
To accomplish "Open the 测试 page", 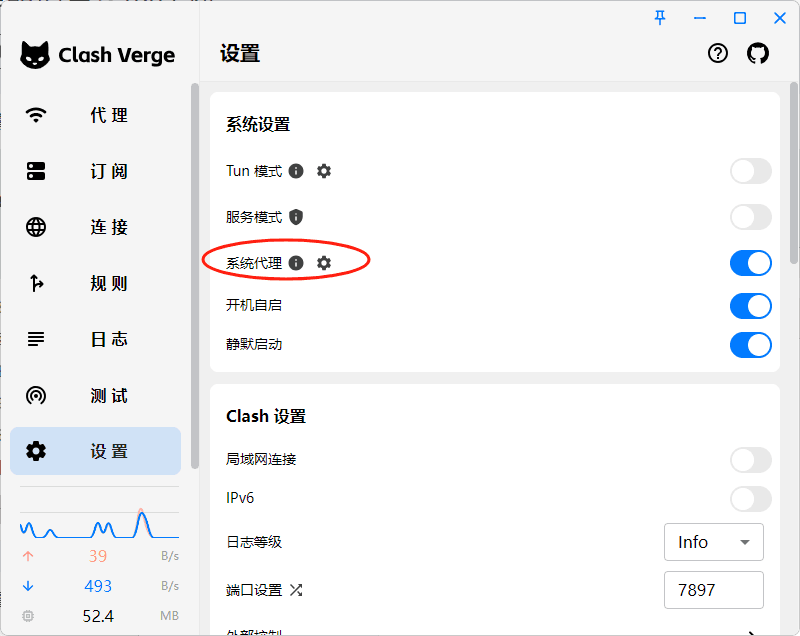I will pyautogui.click(x=95, y=395).
